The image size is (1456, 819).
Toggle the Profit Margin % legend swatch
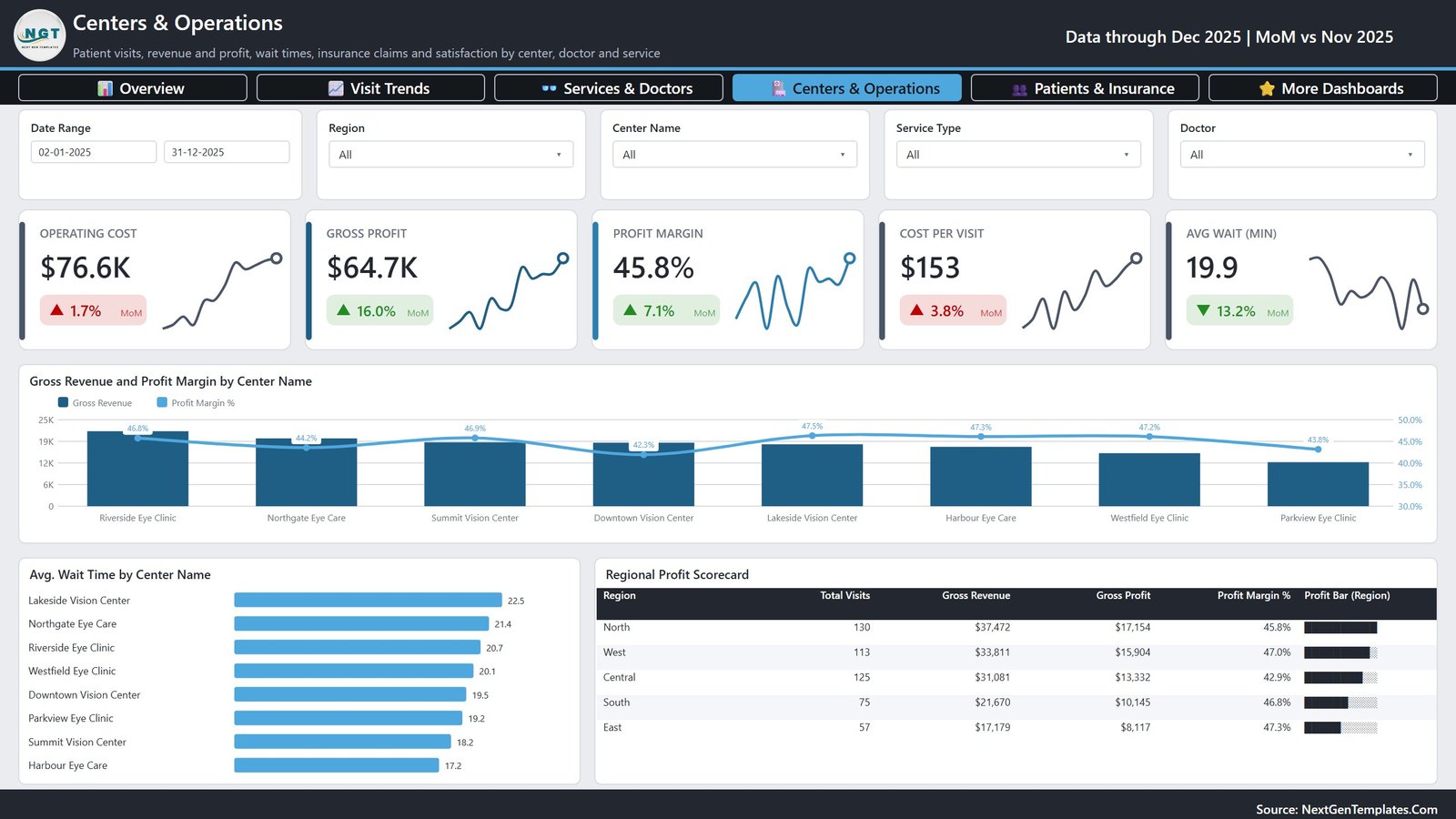[x=162, y=402]
